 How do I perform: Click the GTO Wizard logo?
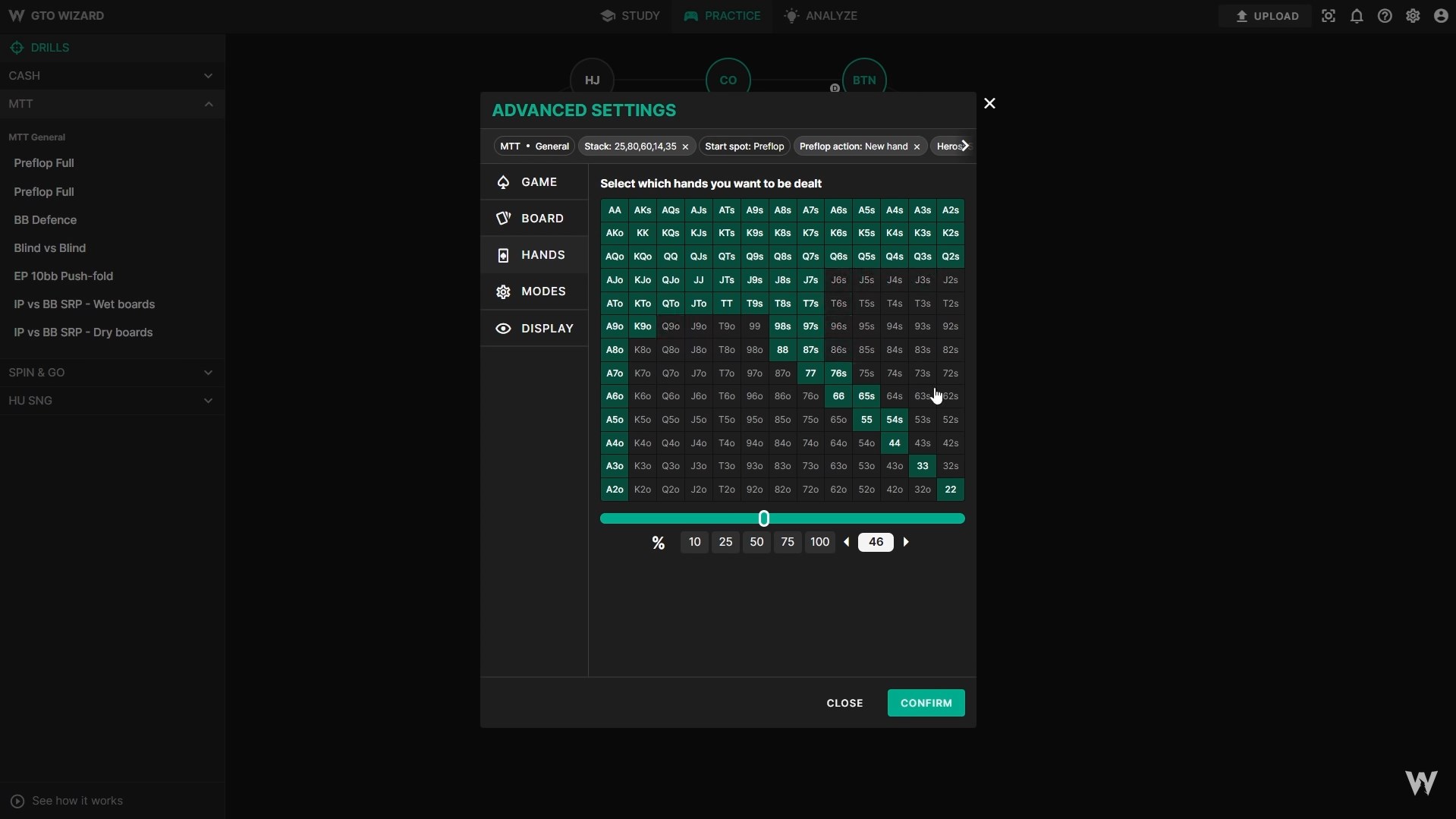tap(57, 15)
